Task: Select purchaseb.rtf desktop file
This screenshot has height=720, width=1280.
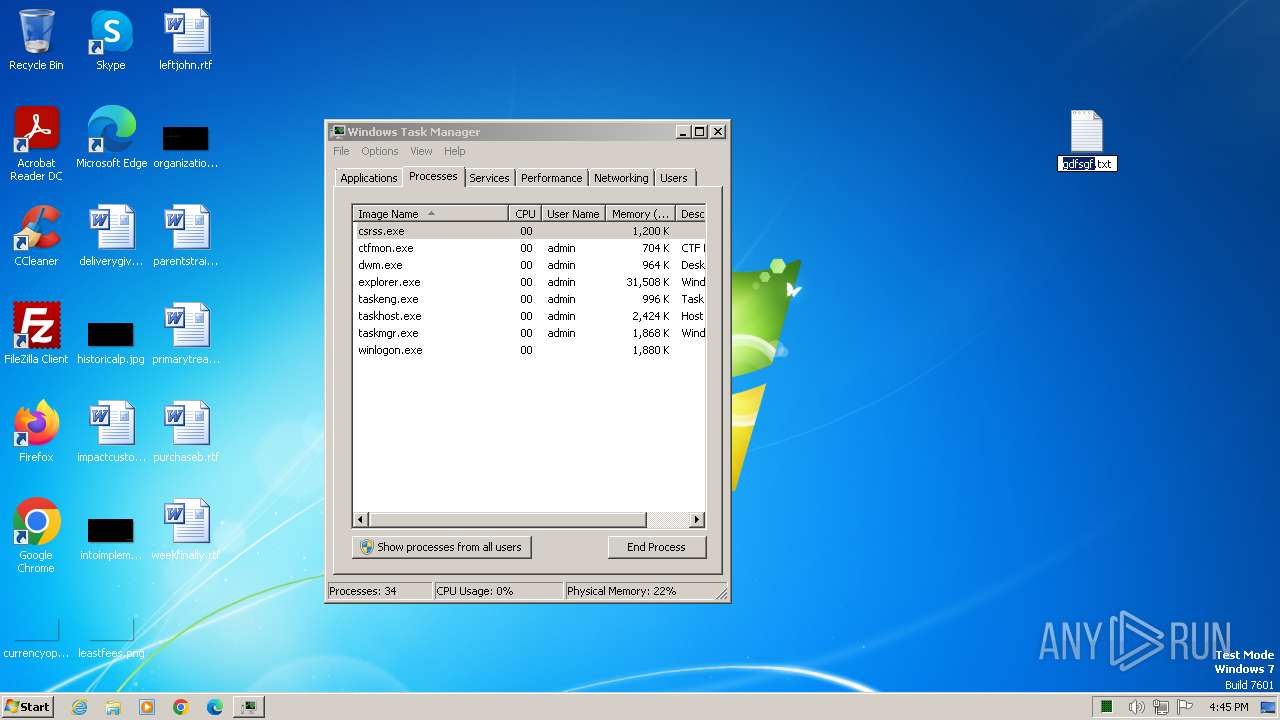Action: (186, 432)
